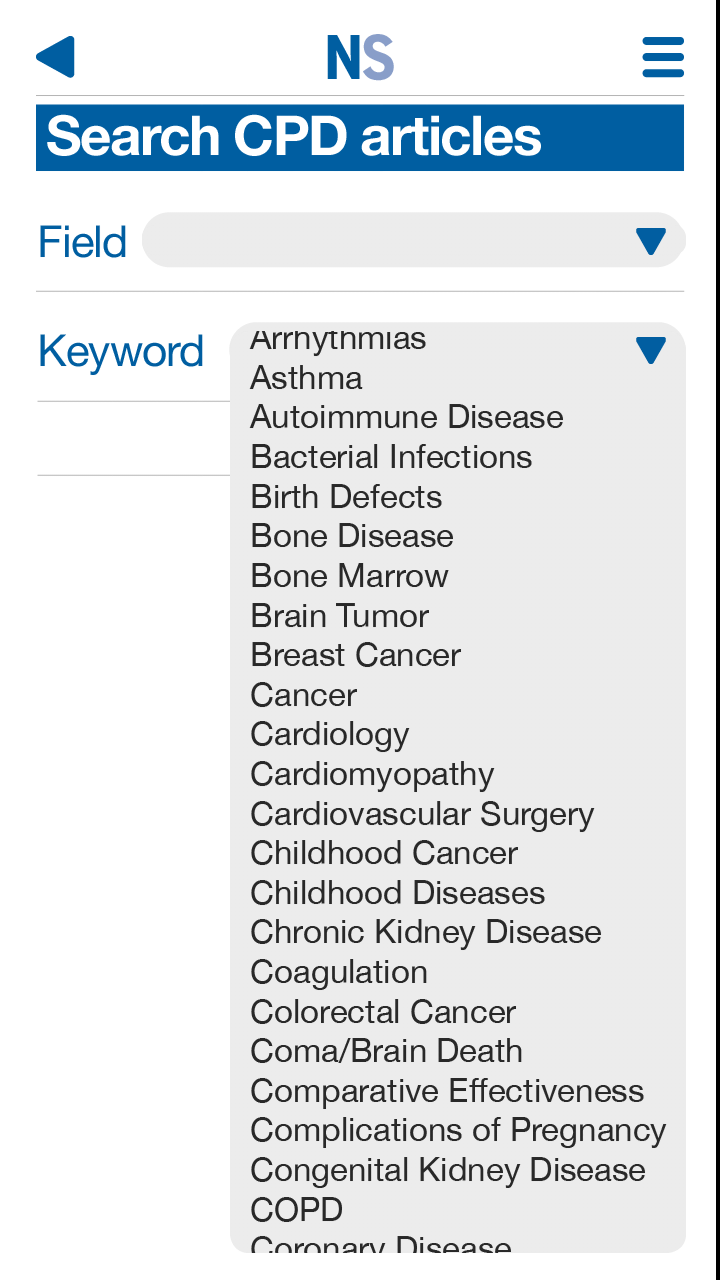Select Breast Cancer keyword
Image resolution: width=720 pixels, height=1280 pixels.
[x=355, y=655]
